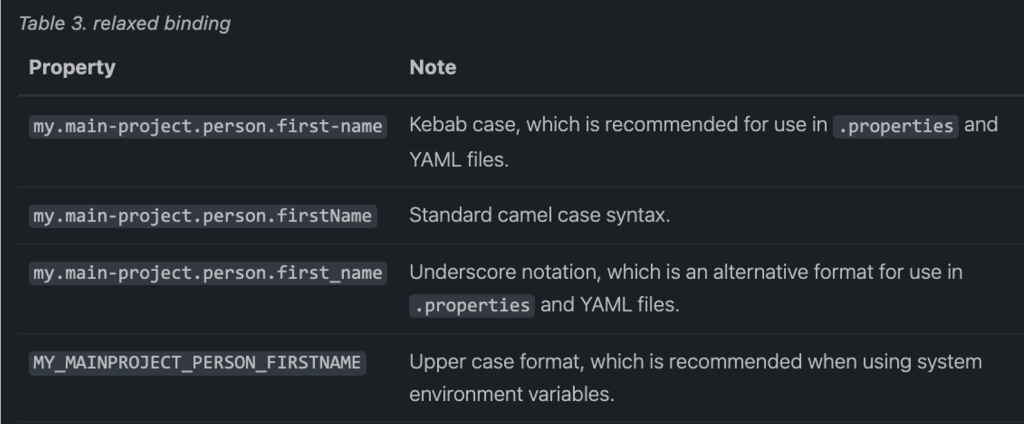Screen dimensions: 1024x424
Task: Click the my.main-project.person.firstName code snippet
Action: [202, 216]
